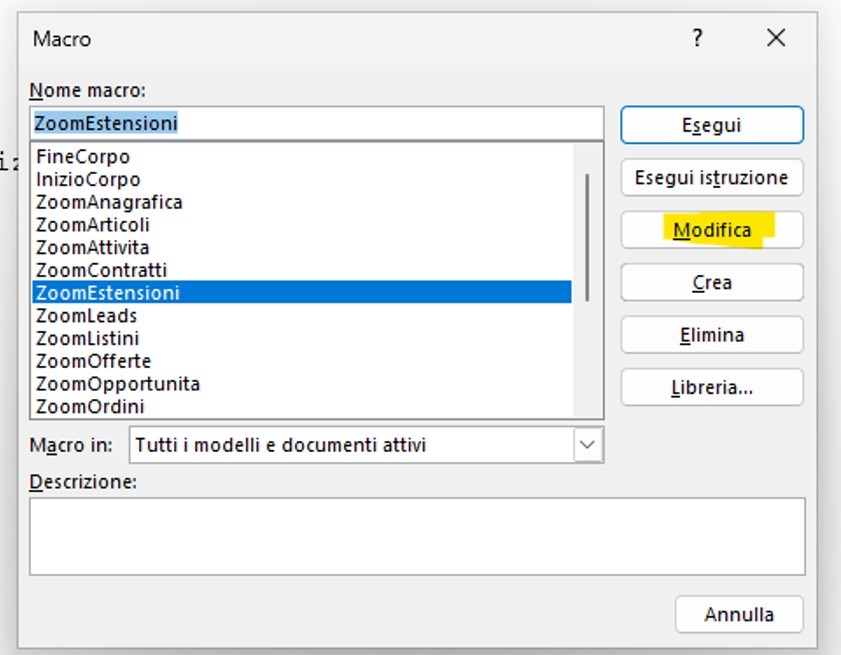Choose ZoomAnagrafica from the list
The image size is (841, 655).
pyautogui.click(x=109, y=202)
